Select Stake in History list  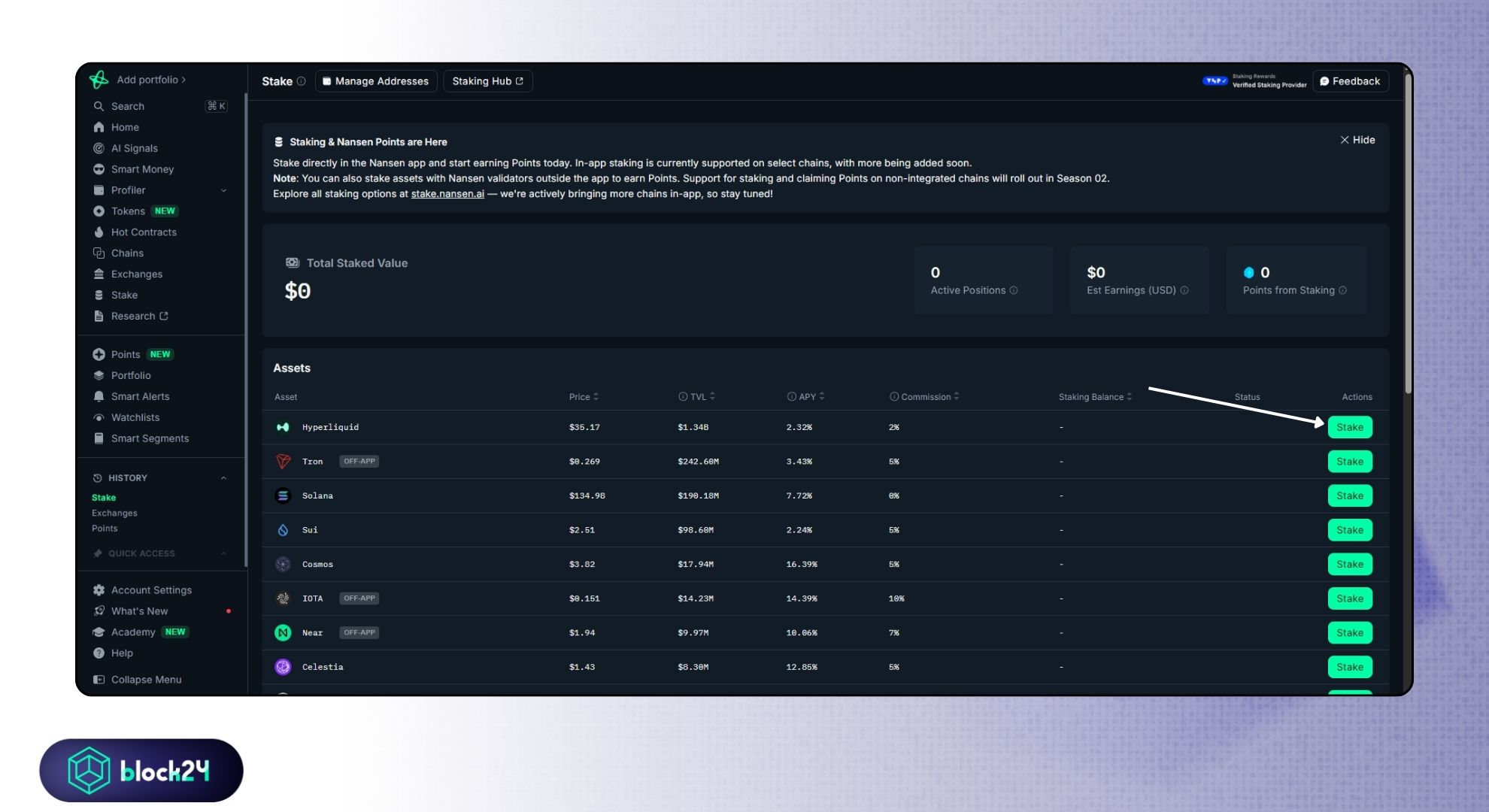(104, 498)
